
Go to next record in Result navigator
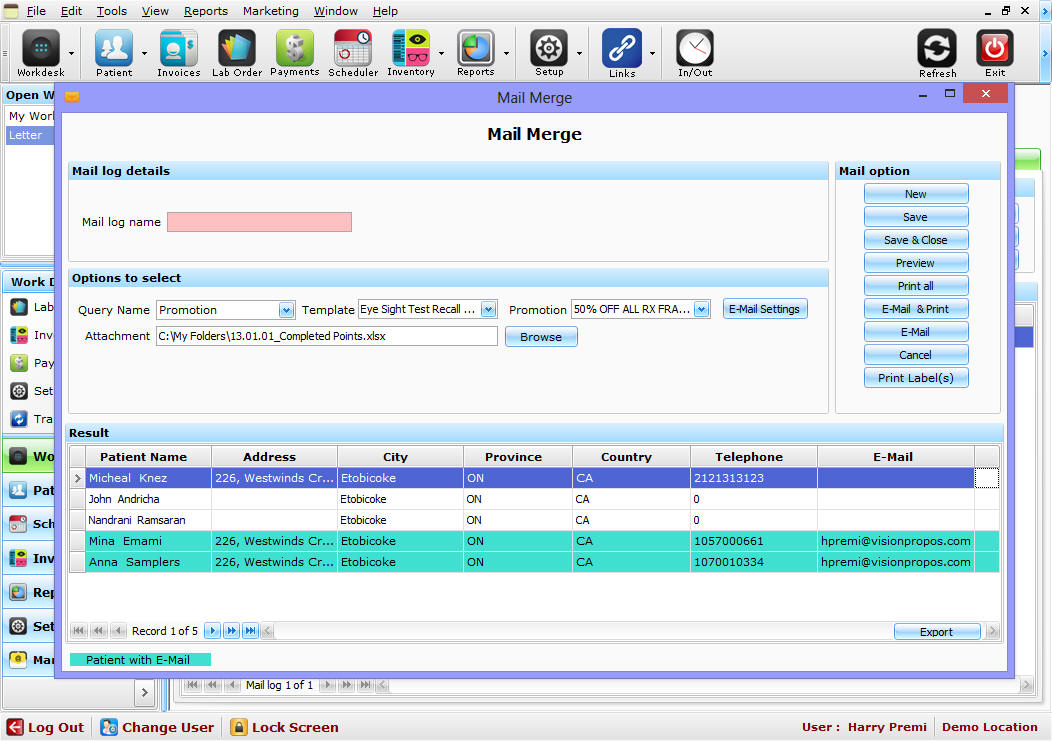[x=212, y=631]
